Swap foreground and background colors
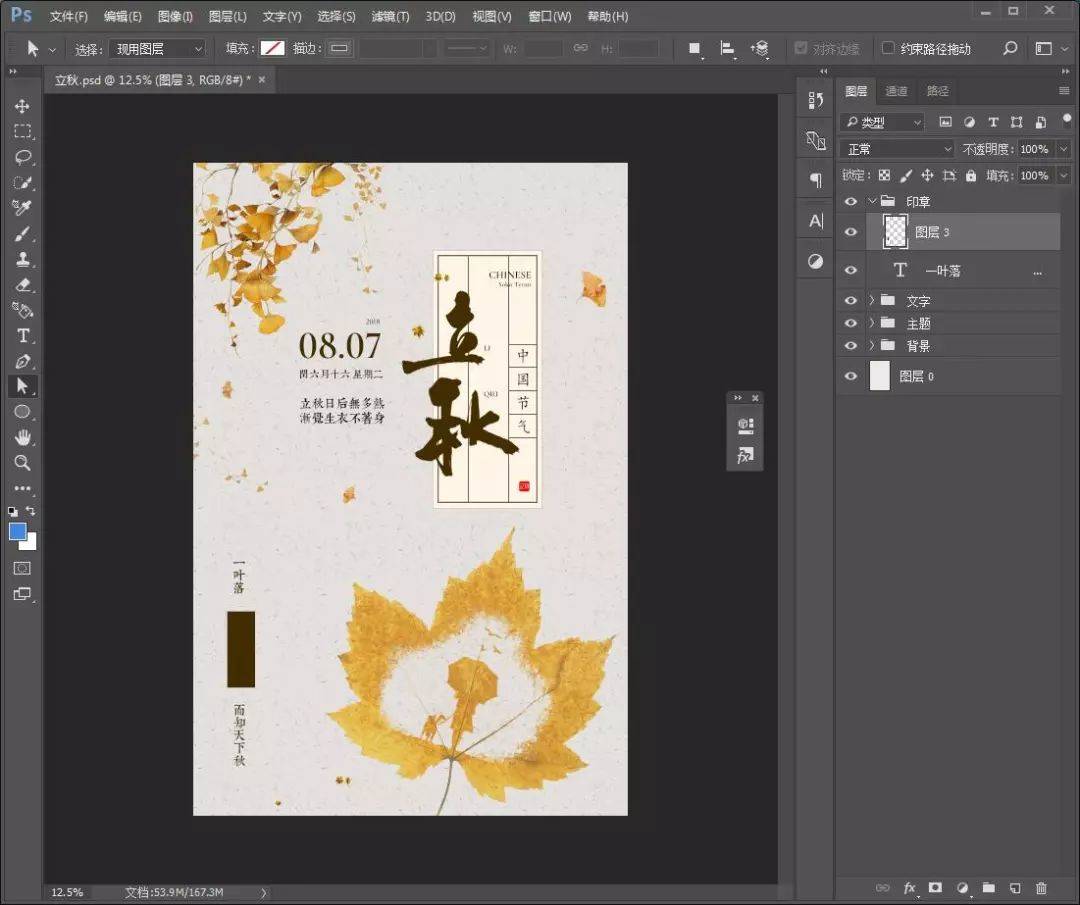1080x905 pixels. (x=30, y=510)
